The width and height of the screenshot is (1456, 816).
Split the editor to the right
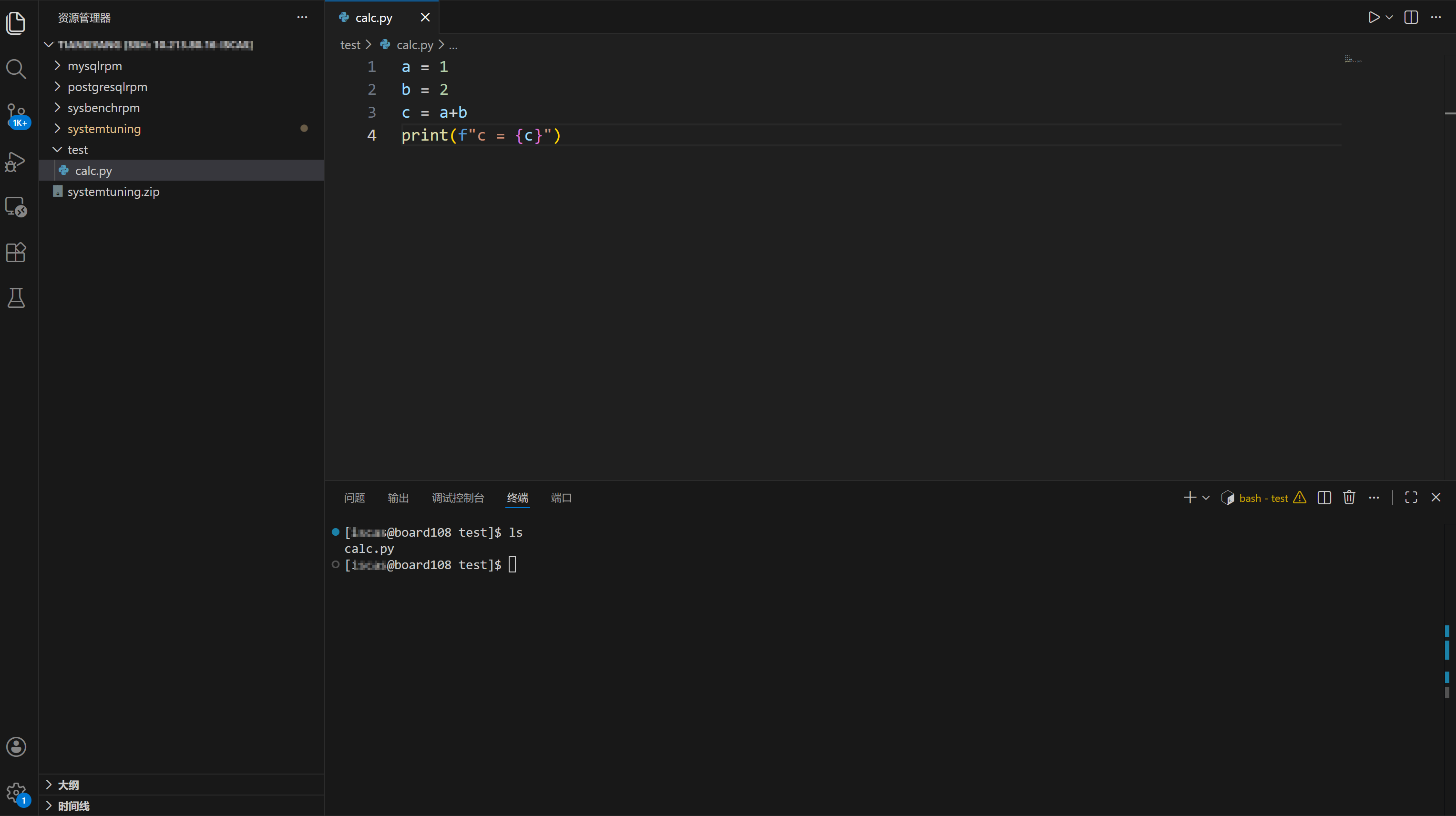tap(1411, 18)
